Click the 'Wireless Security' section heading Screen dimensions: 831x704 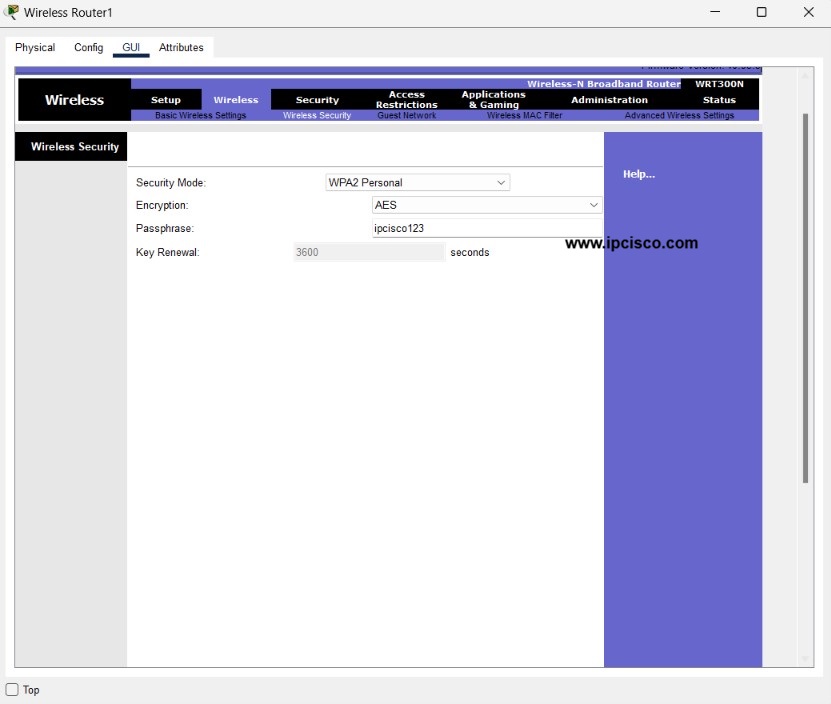[75, 146]
